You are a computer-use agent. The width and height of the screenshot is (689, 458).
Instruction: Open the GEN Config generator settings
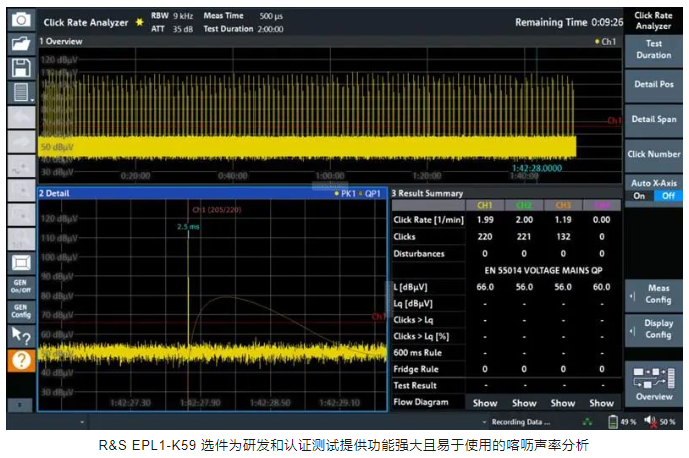coord(21,311)
